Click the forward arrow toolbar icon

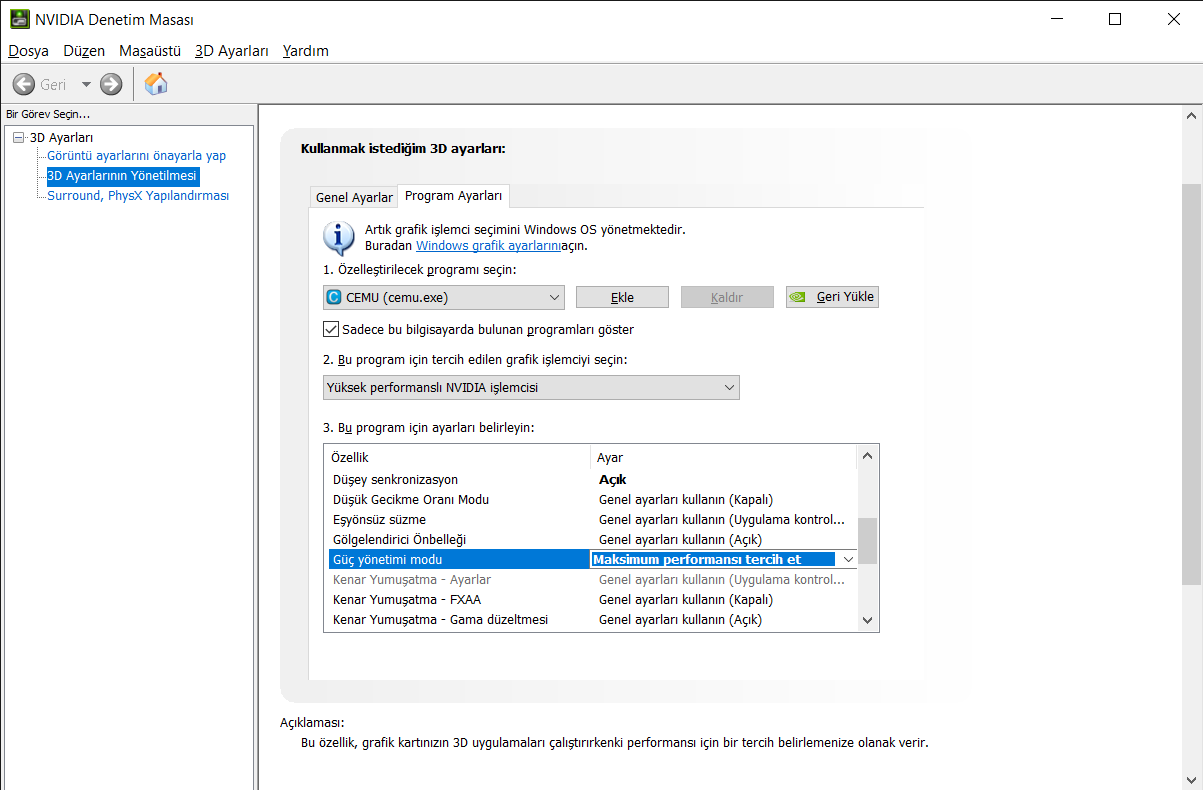(x=111, y=84)
